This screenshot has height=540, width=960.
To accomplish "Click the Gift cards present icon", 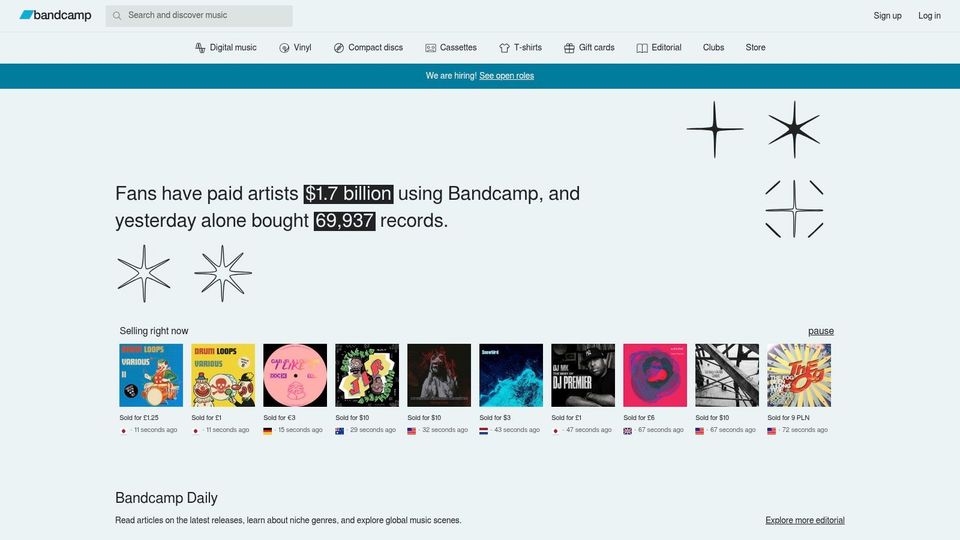I will (x=569, y=48).
